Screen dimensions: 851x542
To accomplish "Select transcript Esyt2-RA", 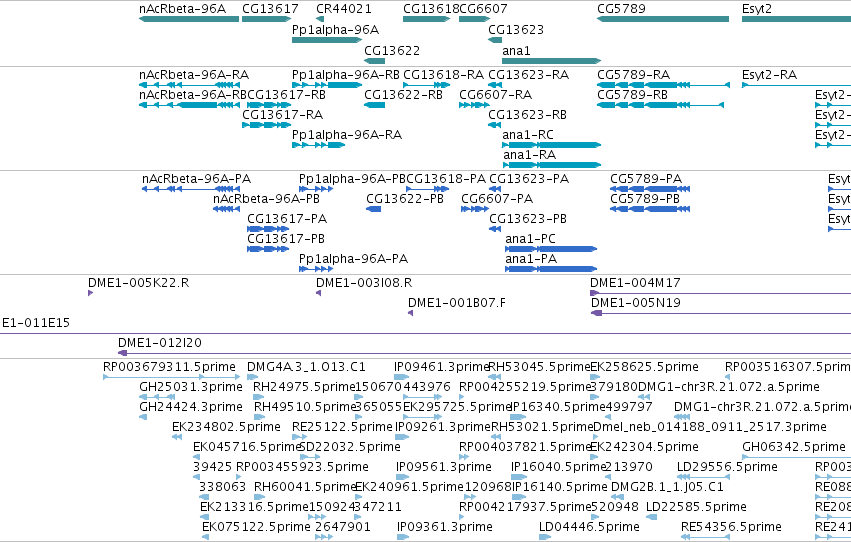I will [x=796, y=85].
